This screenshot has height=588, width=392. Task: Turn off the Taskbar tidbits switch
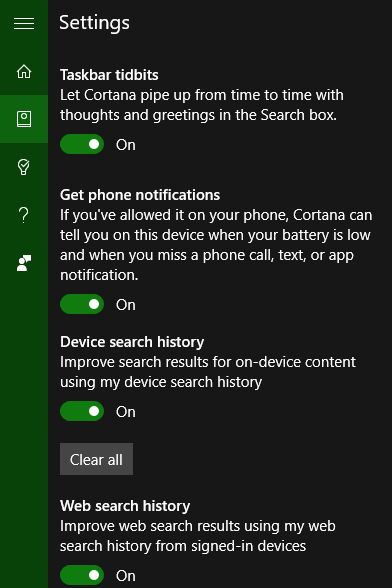pyautogui.click(x=82, y=144)
